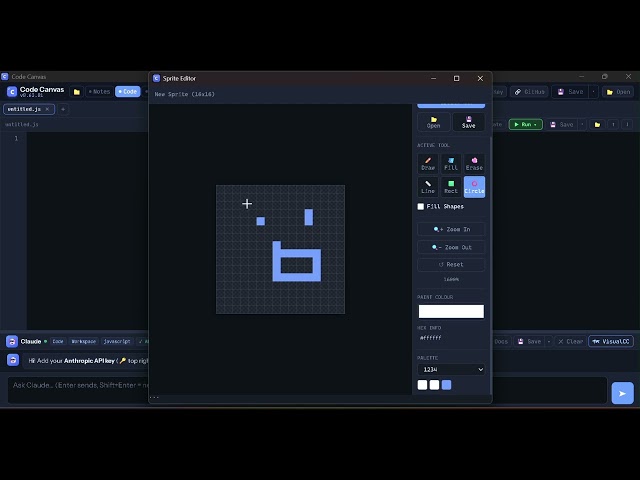The height and width of the screenshot is (480, 640).
Task: Click the Code Canvas logo icon
Action: (x=12, y=92)
